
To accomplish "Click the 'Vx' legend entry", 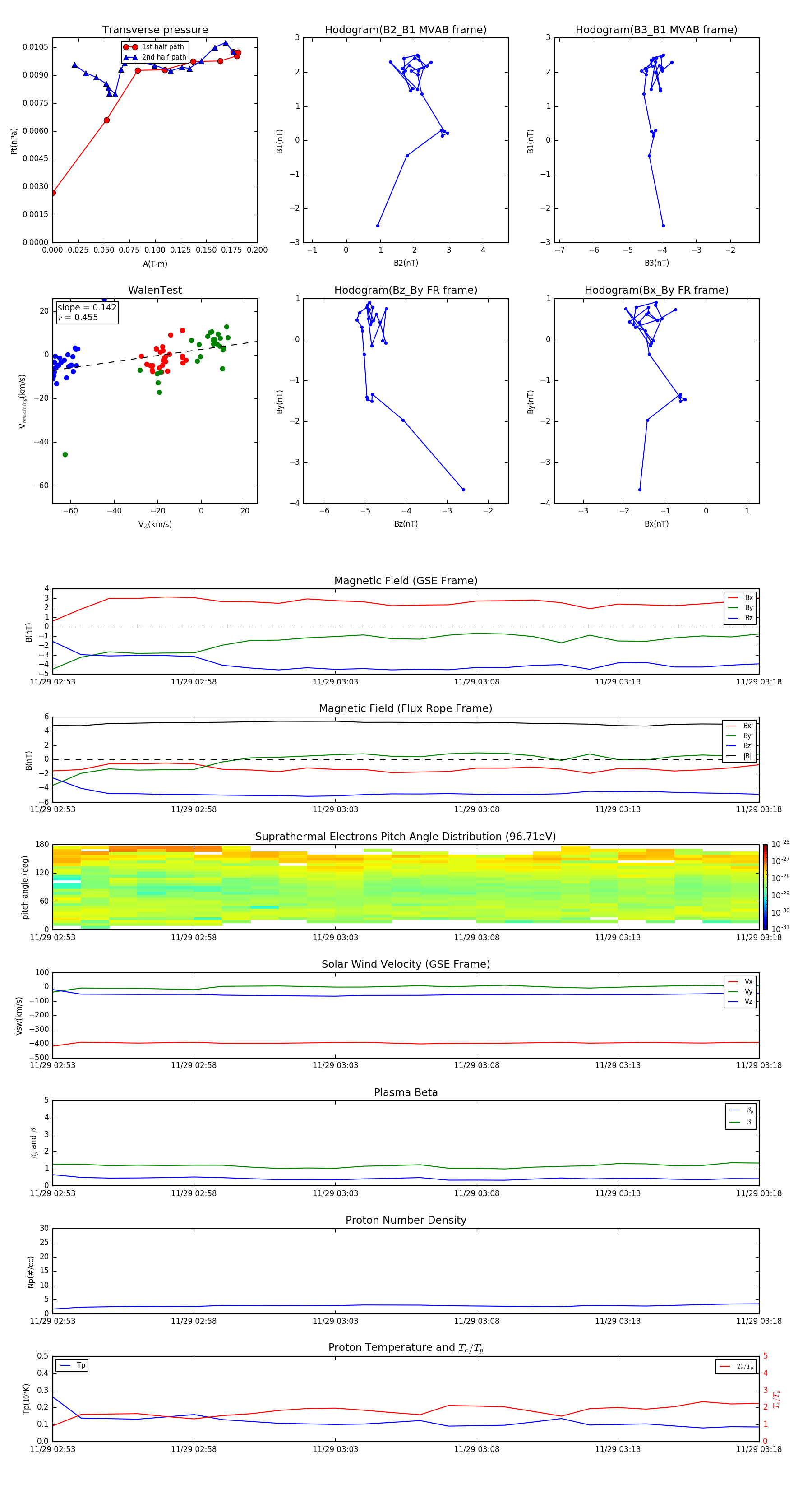I will [x=740, y=981].
